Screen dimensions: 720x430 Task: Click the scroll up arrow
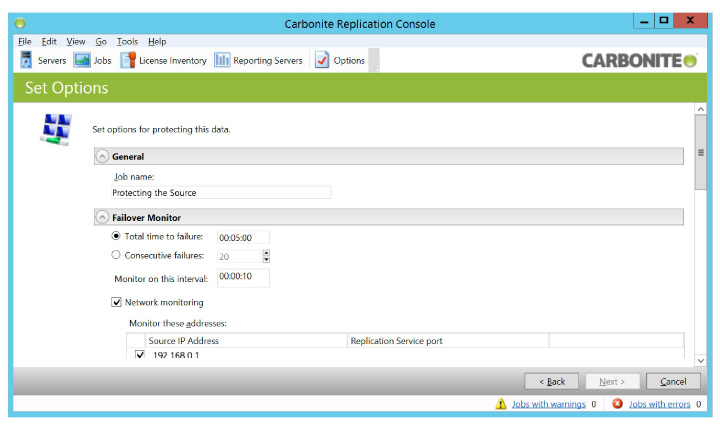point(700,109)
